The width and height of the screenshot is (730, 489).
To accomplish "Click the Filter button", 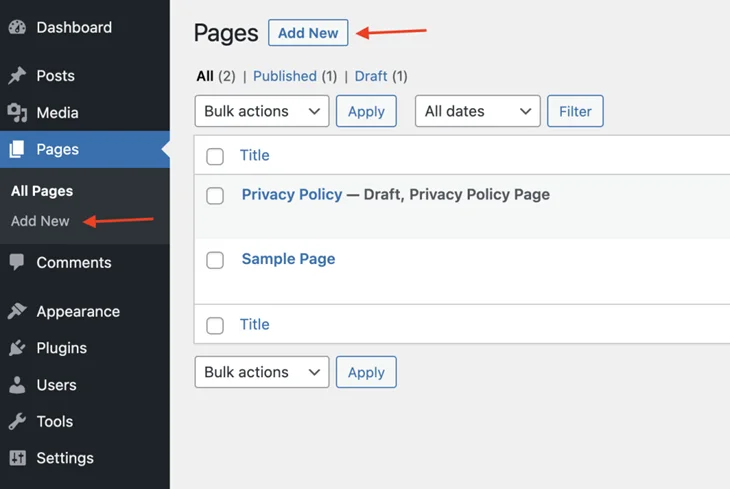I will 575,111.
